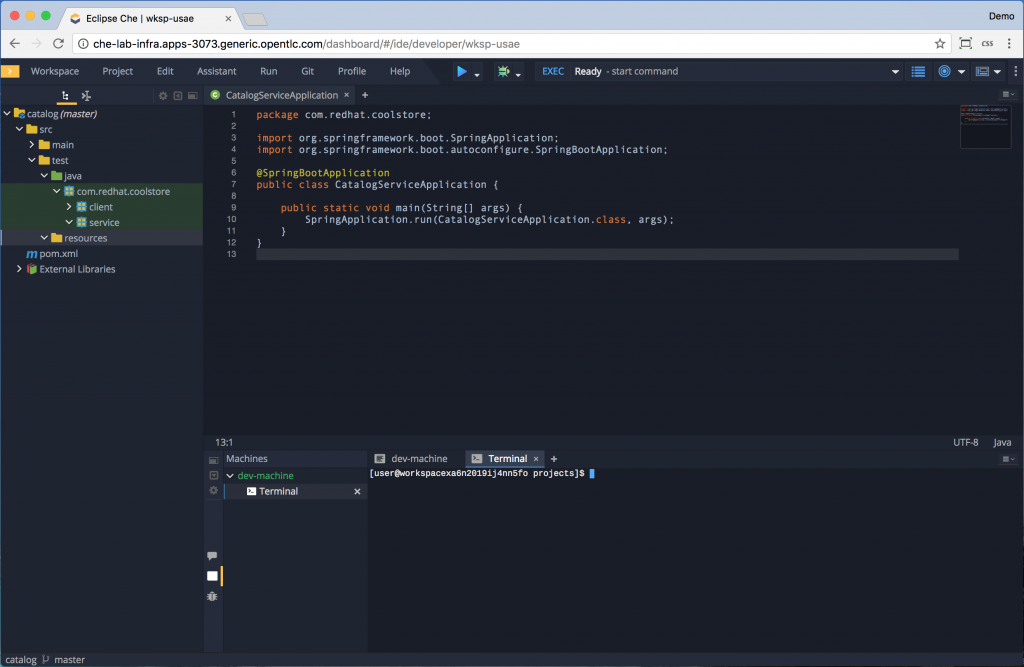Click the code minimap preview

tap(985, 125)
